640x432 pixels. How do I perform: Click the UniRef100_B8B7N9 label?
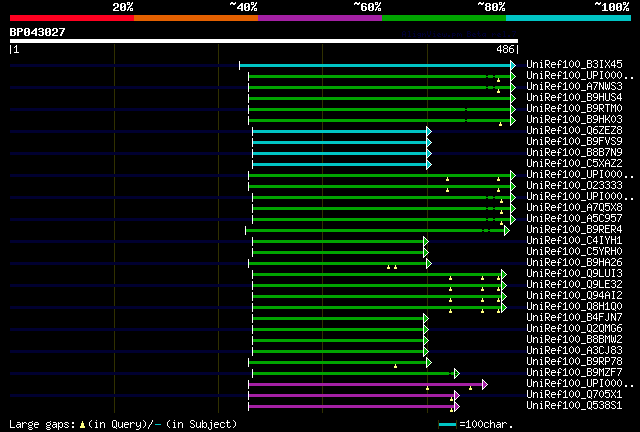[x=574, y=153]
